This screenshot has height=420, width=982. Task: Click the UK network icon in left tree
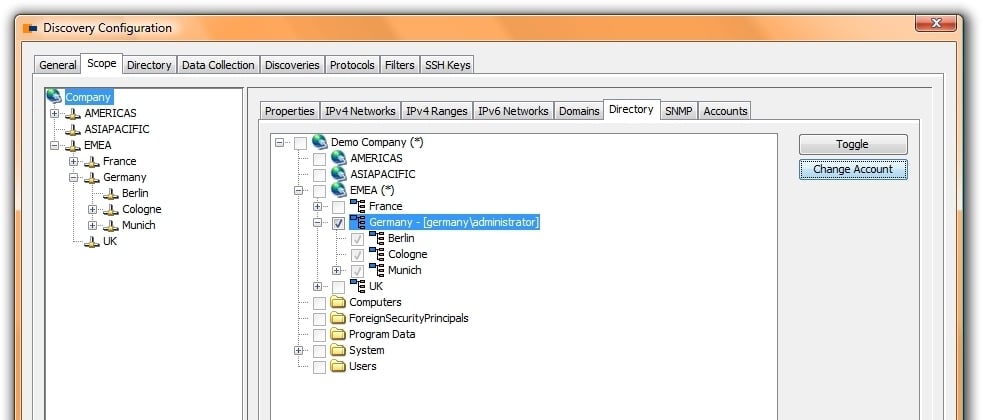coord(92,242)
